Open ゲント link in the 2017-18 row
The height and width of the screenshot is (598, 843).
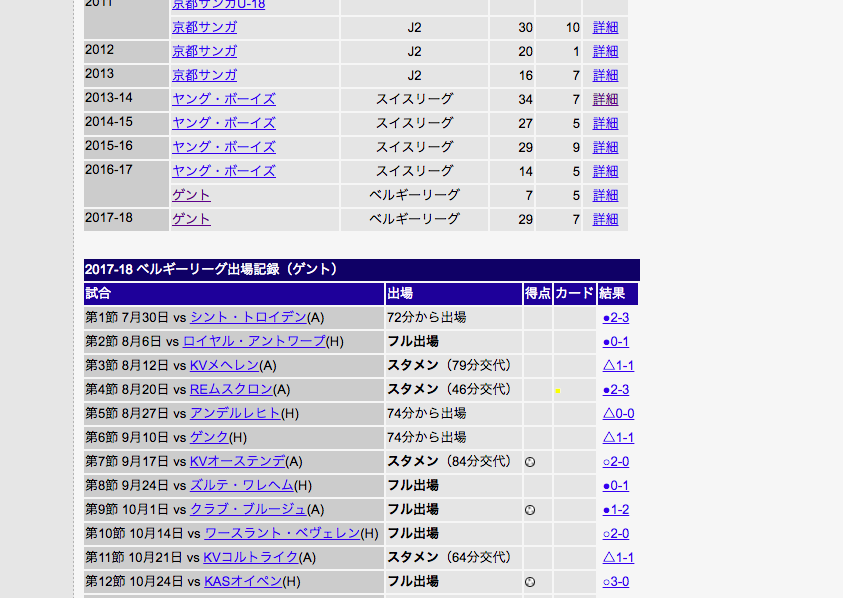click(191, 219)
